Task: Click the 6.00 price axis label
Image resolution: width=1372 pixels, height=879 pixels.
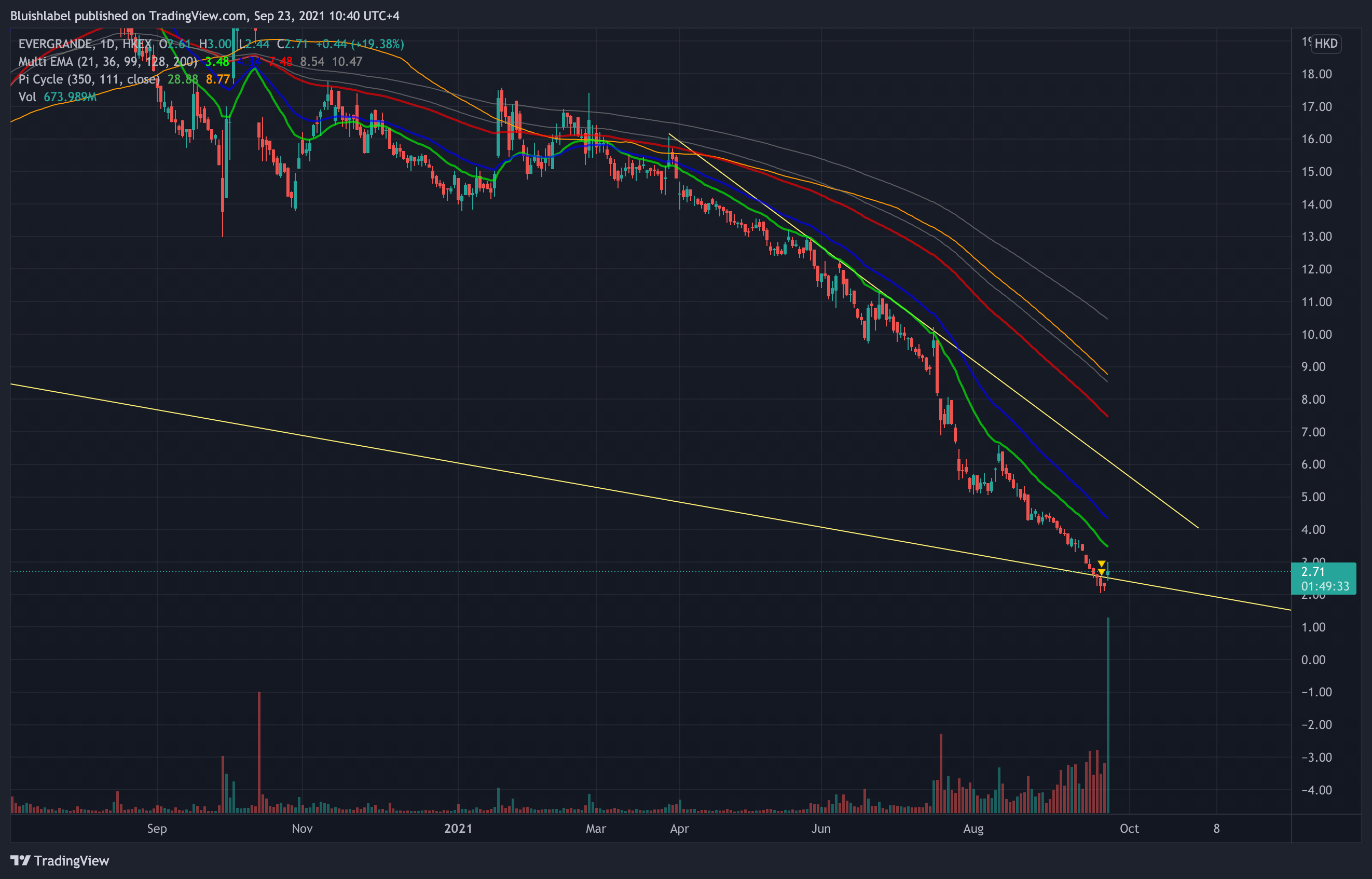Action: click(1313, 464)
